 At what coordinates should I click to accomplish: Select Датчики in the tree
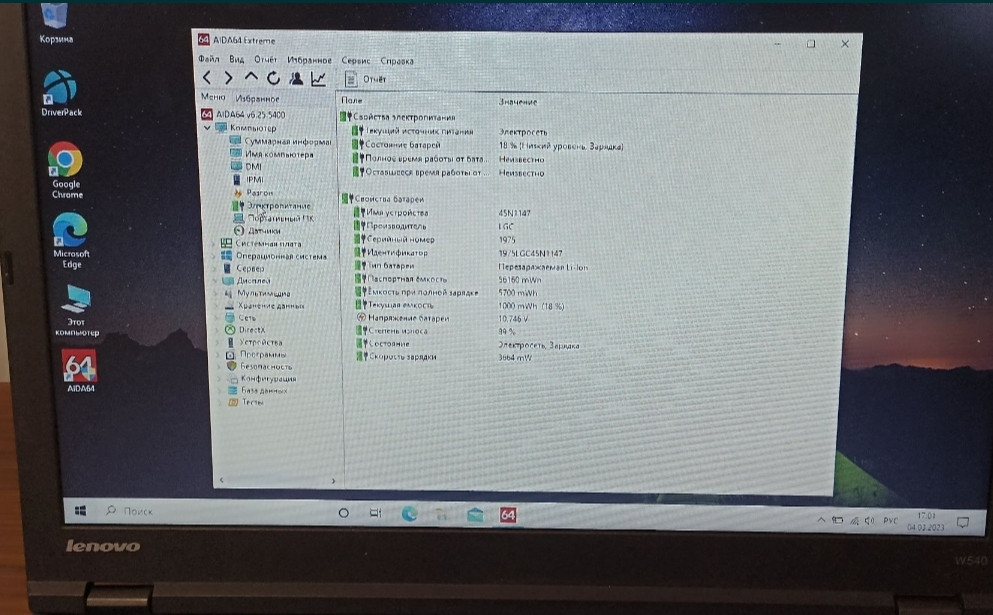click(263, 230)
